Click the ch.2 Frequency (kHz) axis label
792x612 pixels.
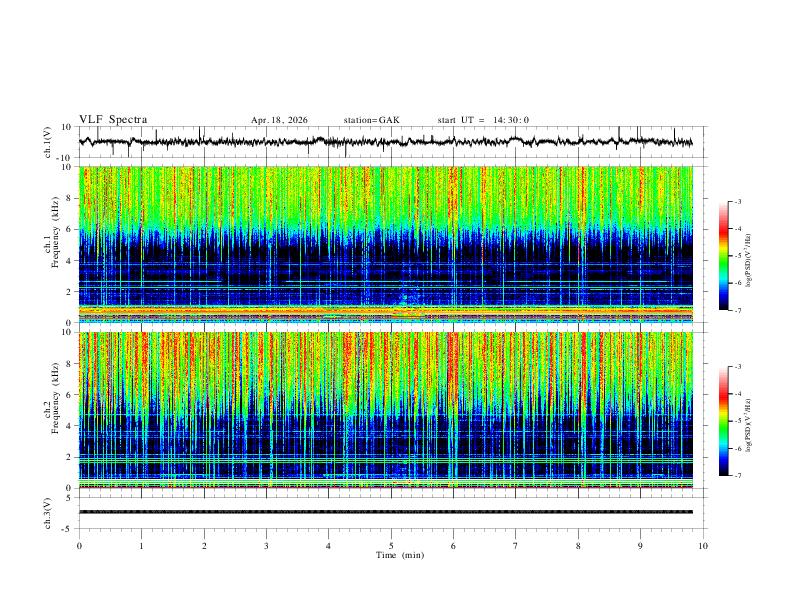(51, 398)
